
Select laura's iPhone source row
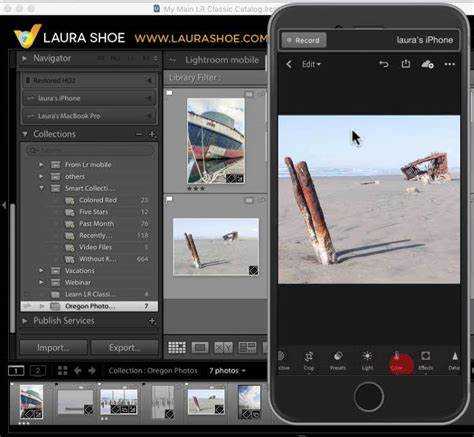(x=89, y=98)
